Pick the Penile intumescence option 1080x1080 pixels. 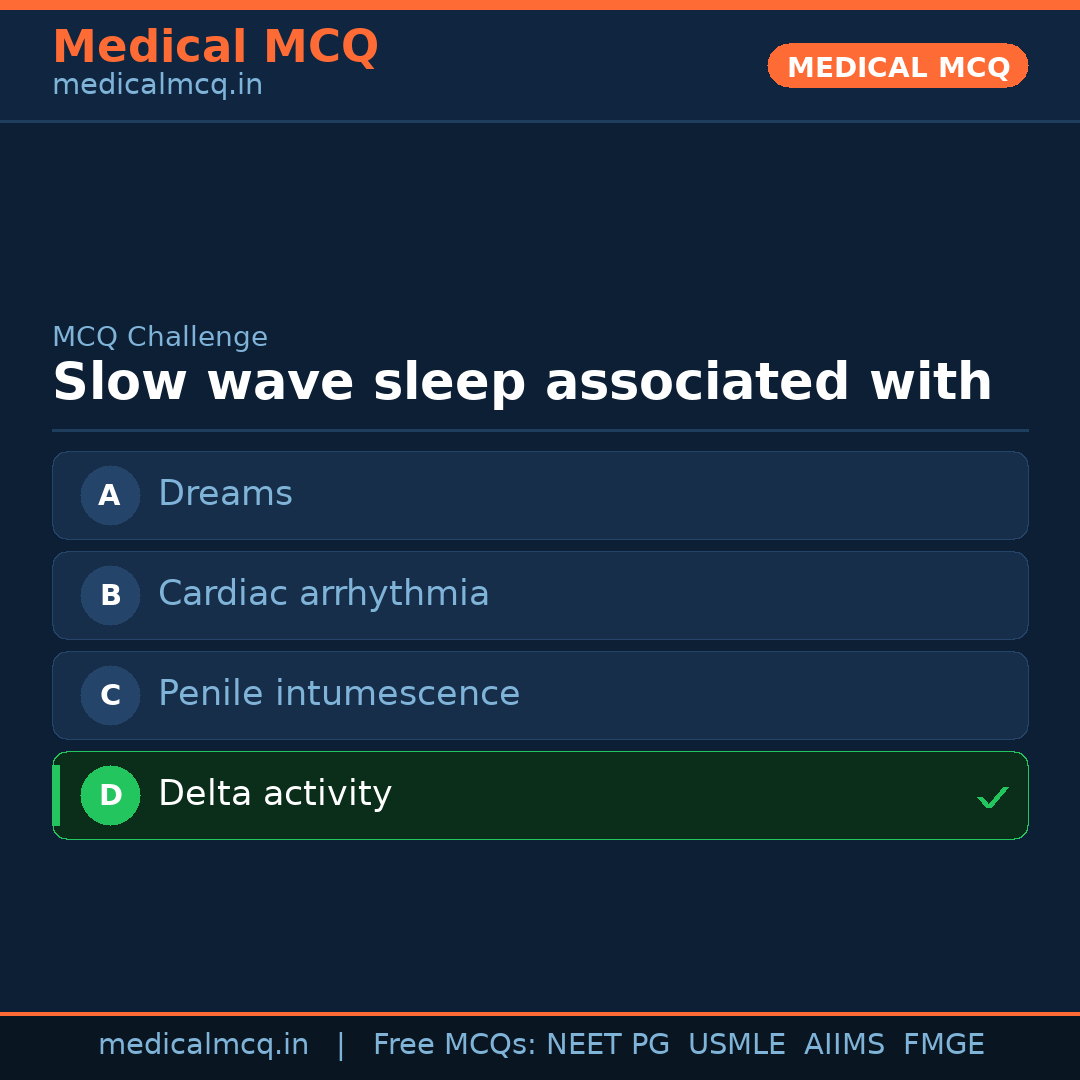339,694
